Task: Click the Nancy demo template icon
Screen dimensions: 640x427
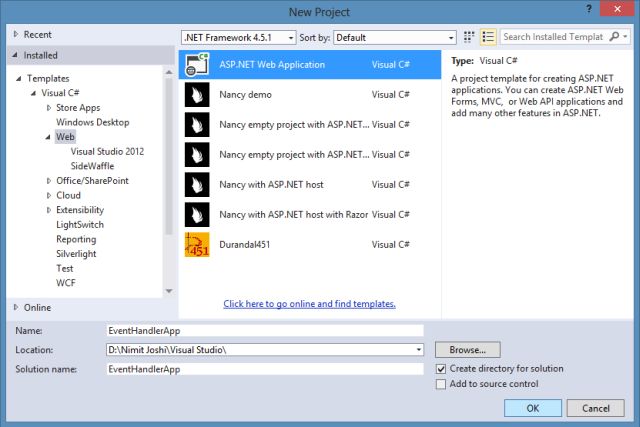Action: point(197,95)
